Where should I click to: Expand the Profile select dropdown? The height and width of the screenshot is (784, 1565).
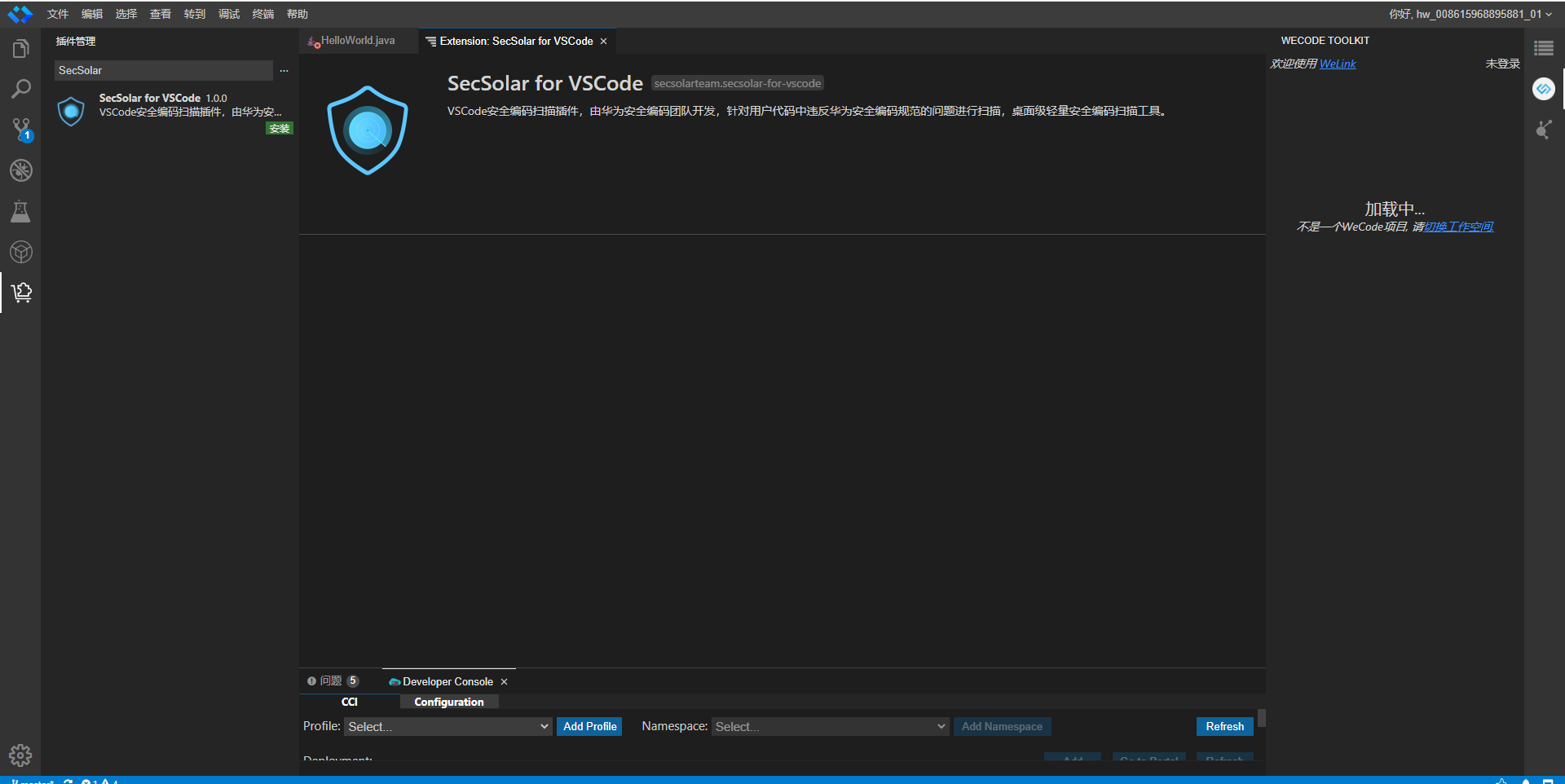[x=448, y=727]
